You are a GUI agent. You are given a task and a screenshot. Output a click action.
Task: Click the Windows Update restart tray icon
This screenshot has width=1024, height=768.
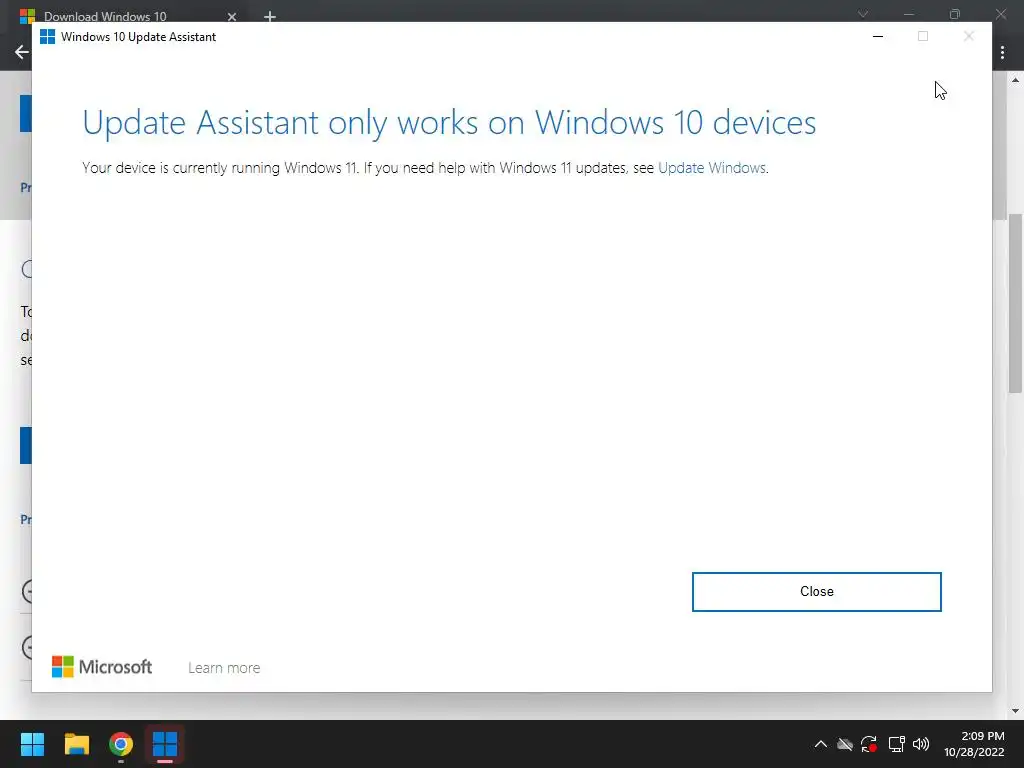(x=869, y=744)
